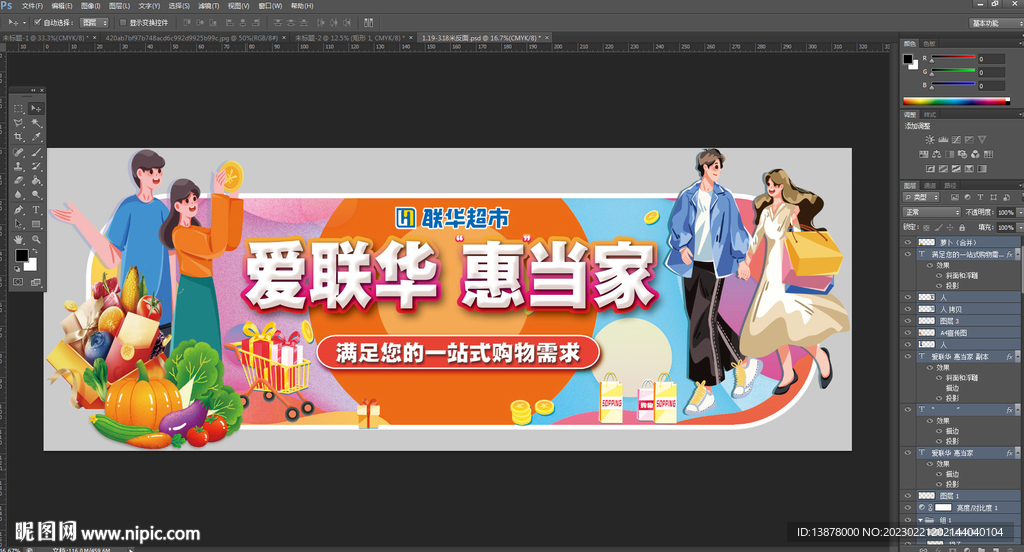This screenshot has width=1024, height=552.
Task: Open the 滤镜(T) menu
Action: pos(209,6)
